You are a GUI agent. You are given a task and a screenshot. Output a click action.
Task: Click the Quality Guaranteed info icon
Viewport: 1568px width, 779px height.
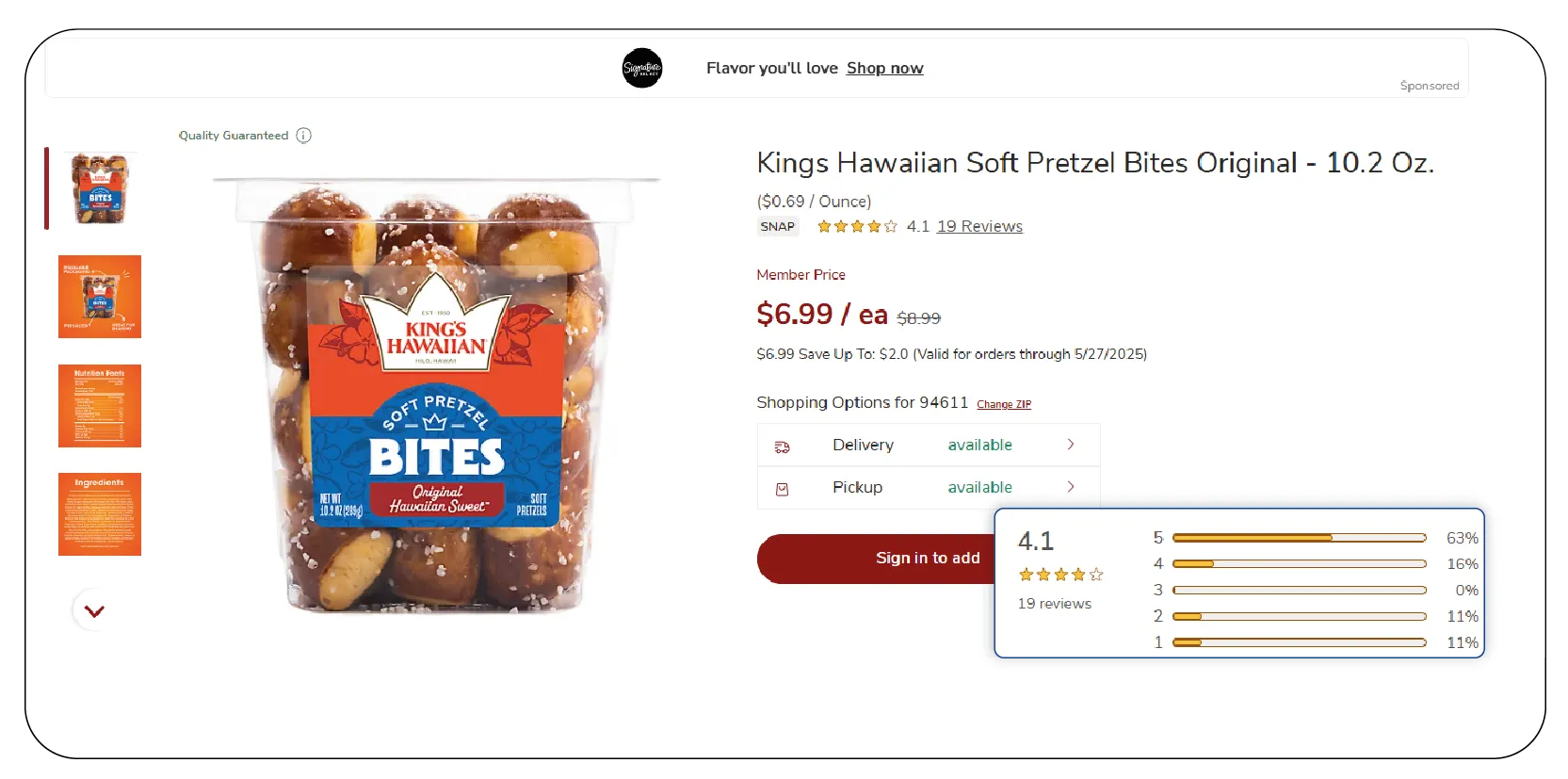pos(303,135)
